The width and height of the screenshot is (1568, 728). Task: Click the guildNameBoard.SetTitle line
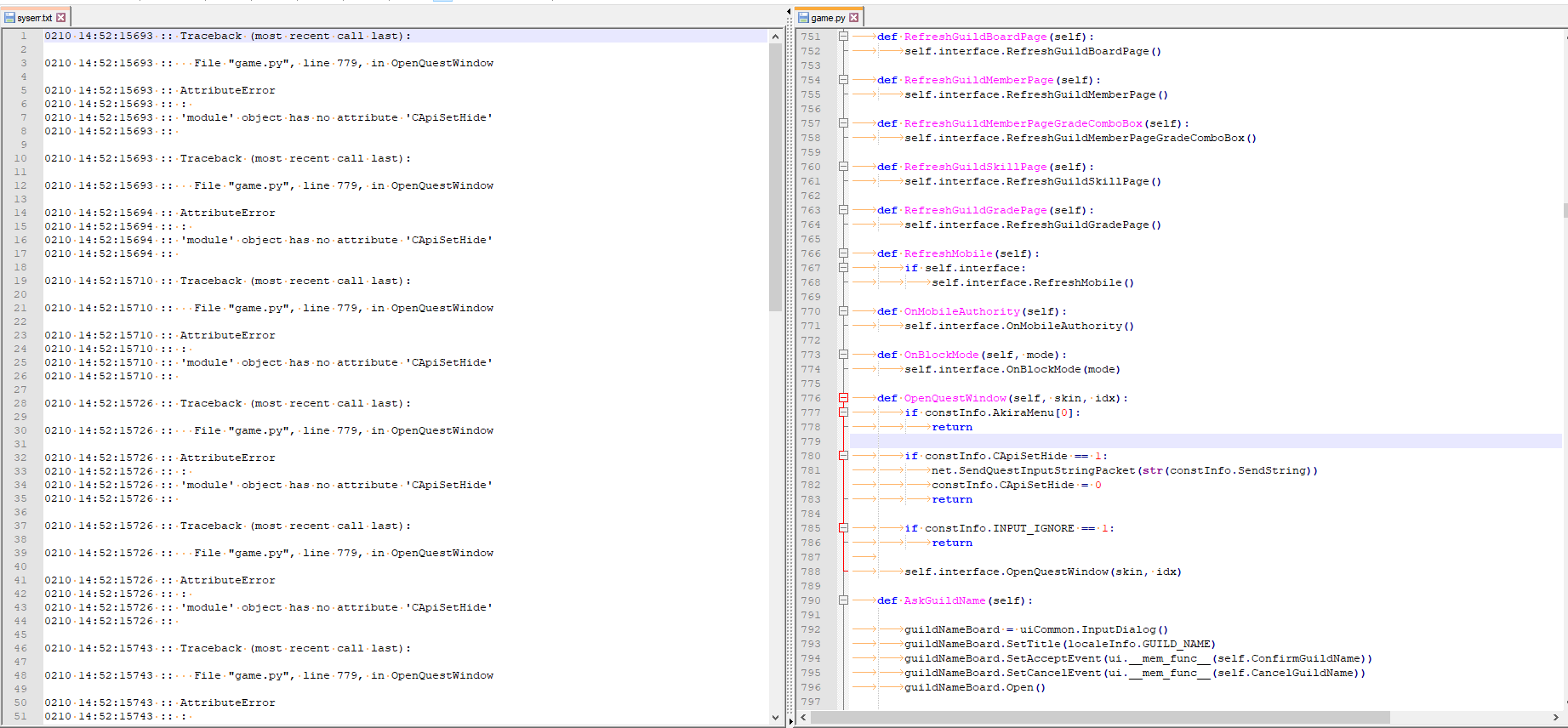1060,644
